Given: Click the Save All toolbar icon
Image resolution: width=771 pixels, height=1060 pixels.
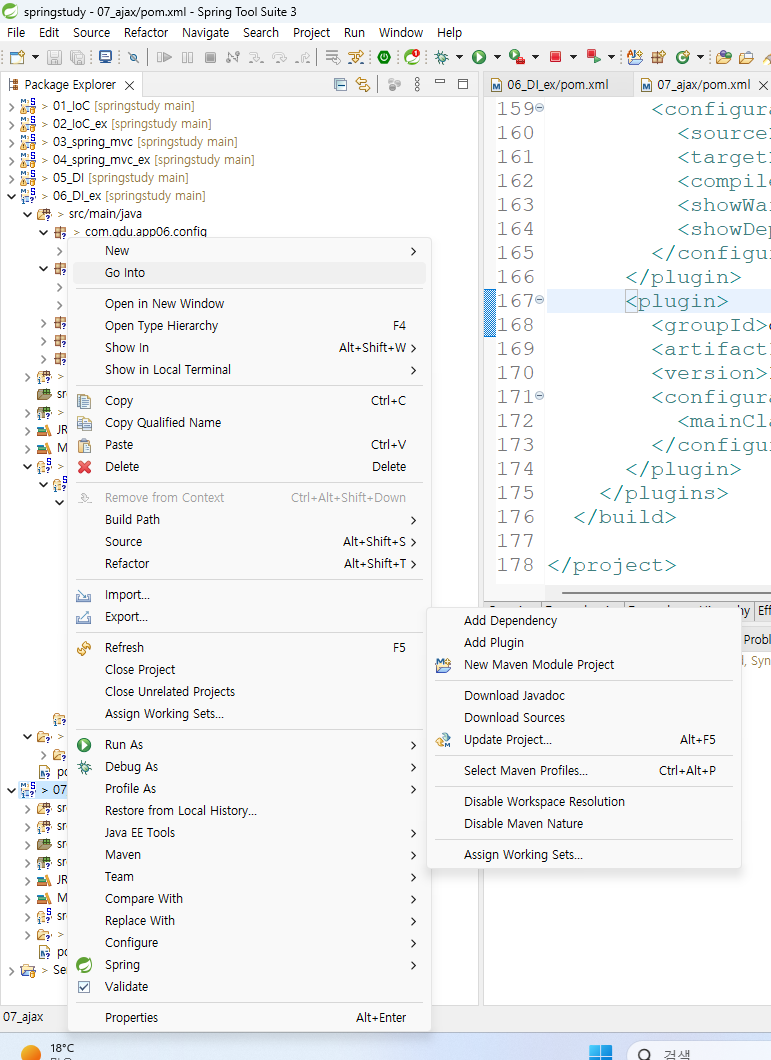Looking at the screenshot, I should pyautogui.click(x=77, y=57).
